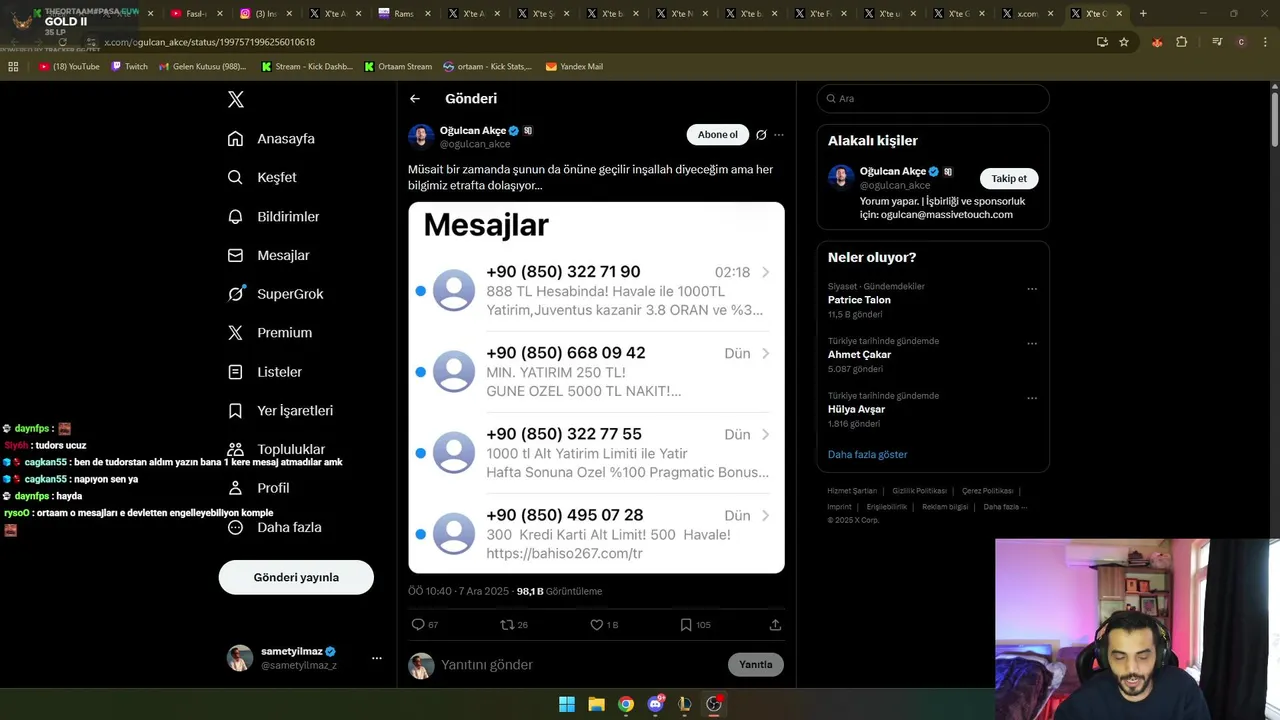Click the Yanıtını gönder reply field
Screen dimensions: 1280x720
coord(580,665)
